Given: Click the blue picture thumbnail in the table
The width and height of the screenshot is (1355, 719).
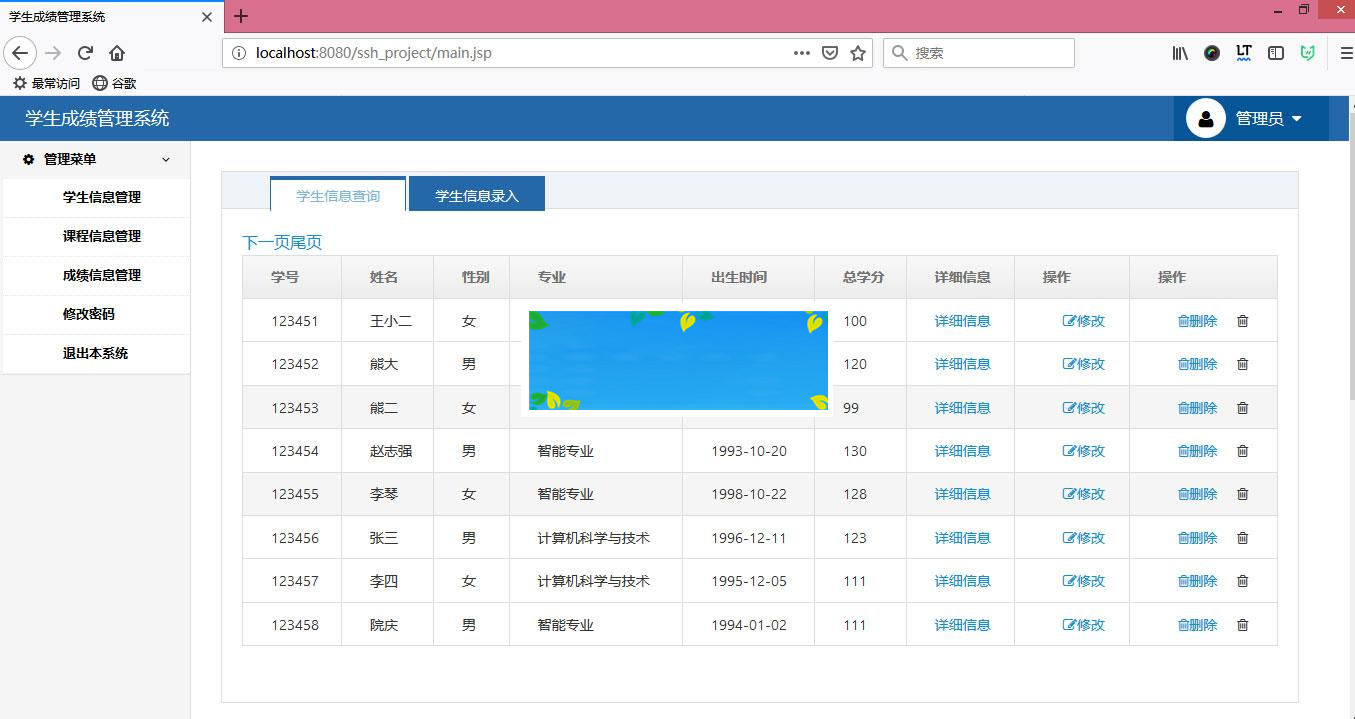Looking at the screenshot, I should [678, 359].
